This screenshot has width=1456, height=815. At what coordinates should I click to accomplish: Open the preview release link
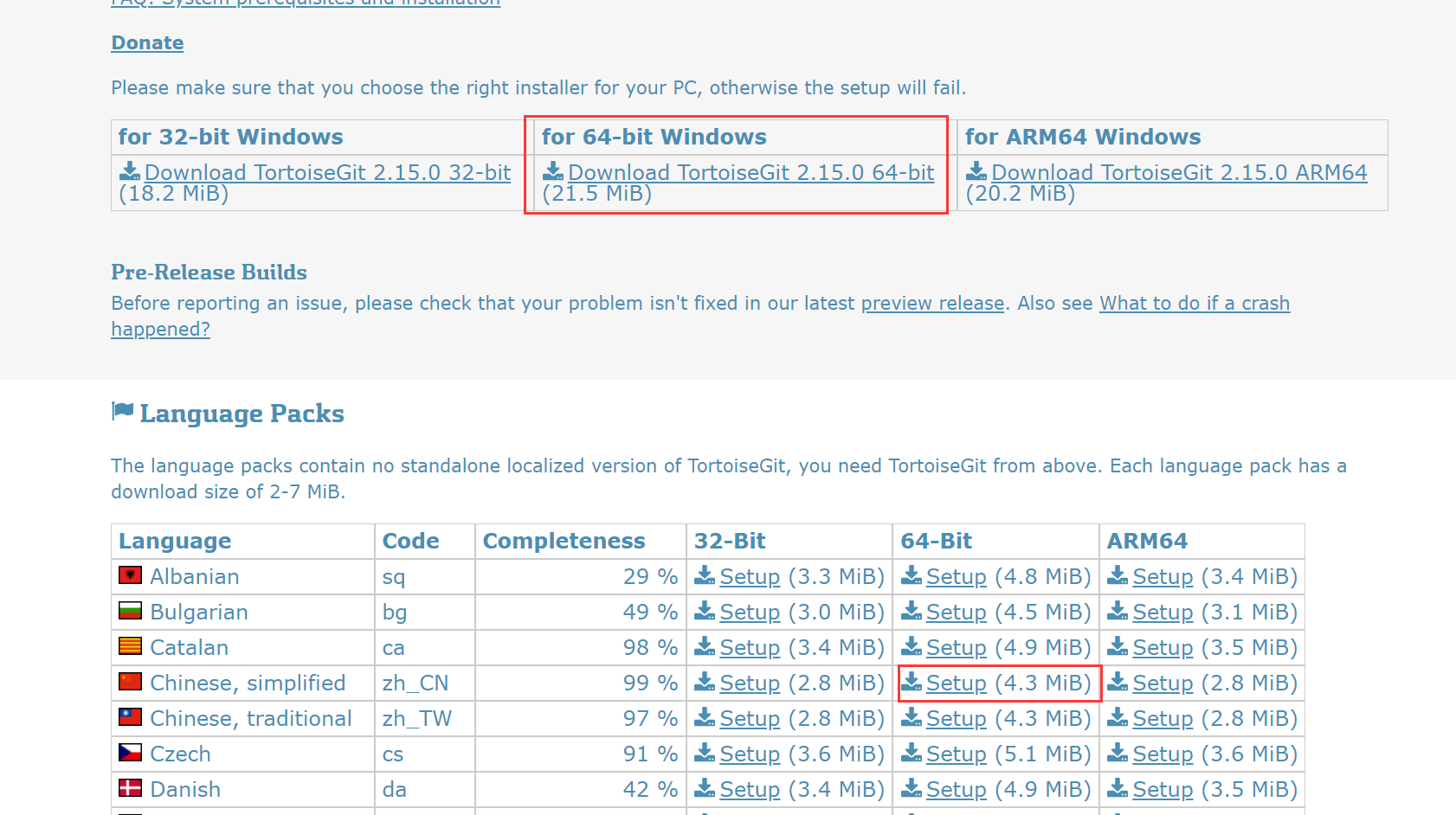(x=932, y=304)
